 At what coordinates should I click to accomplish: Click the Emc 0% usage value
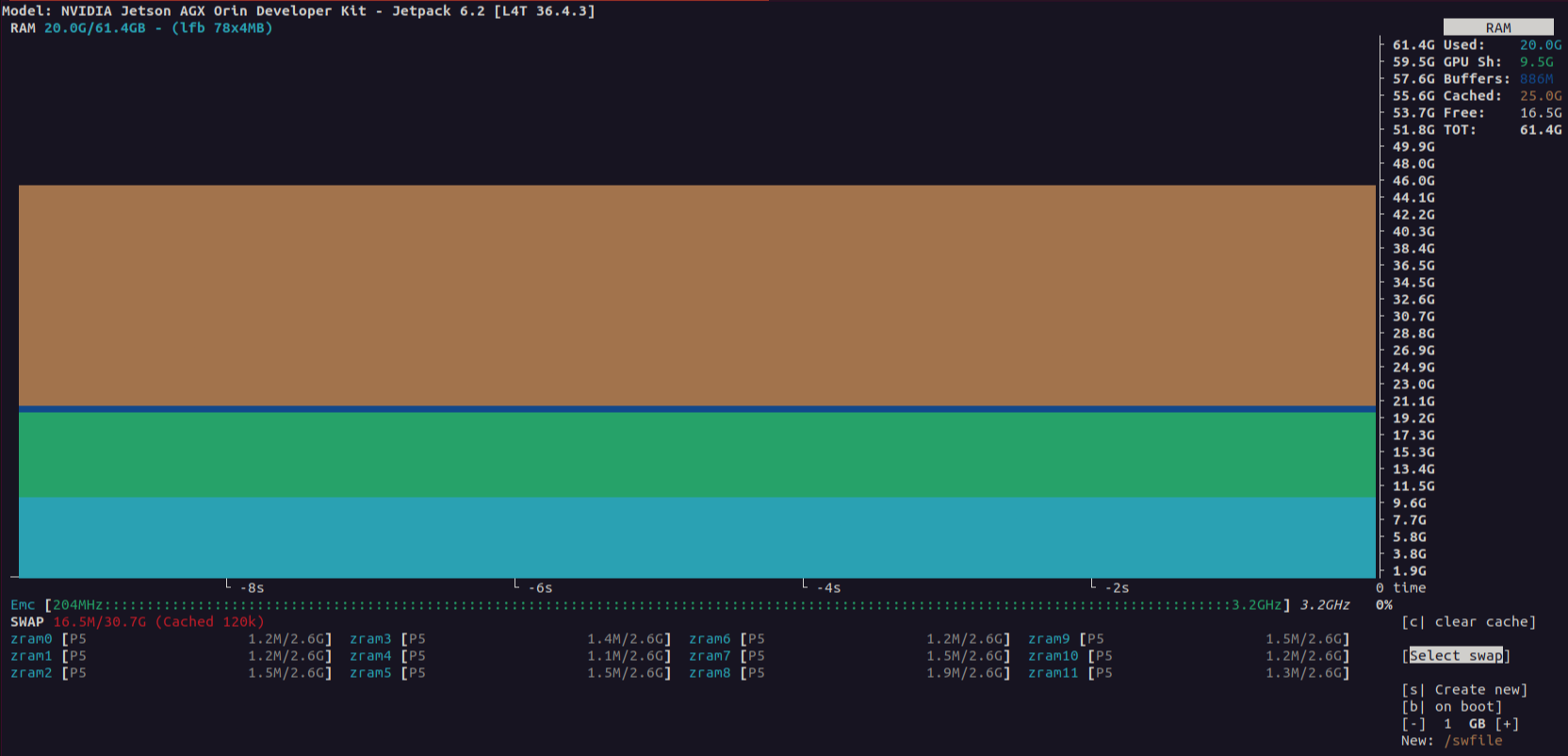coord(1384,604)
